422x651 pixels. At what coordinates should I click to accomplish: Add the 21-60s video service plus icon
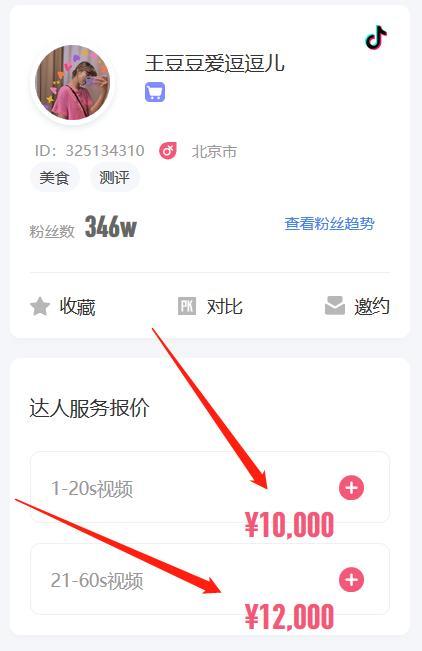[351, 580]
